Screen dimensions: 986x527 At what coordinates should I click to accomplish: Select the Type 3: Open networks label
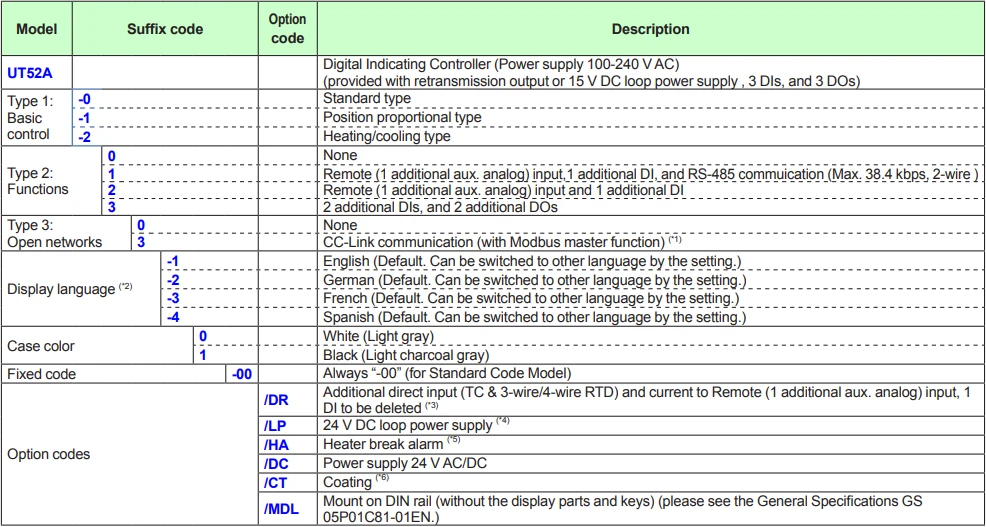point(55,233)
